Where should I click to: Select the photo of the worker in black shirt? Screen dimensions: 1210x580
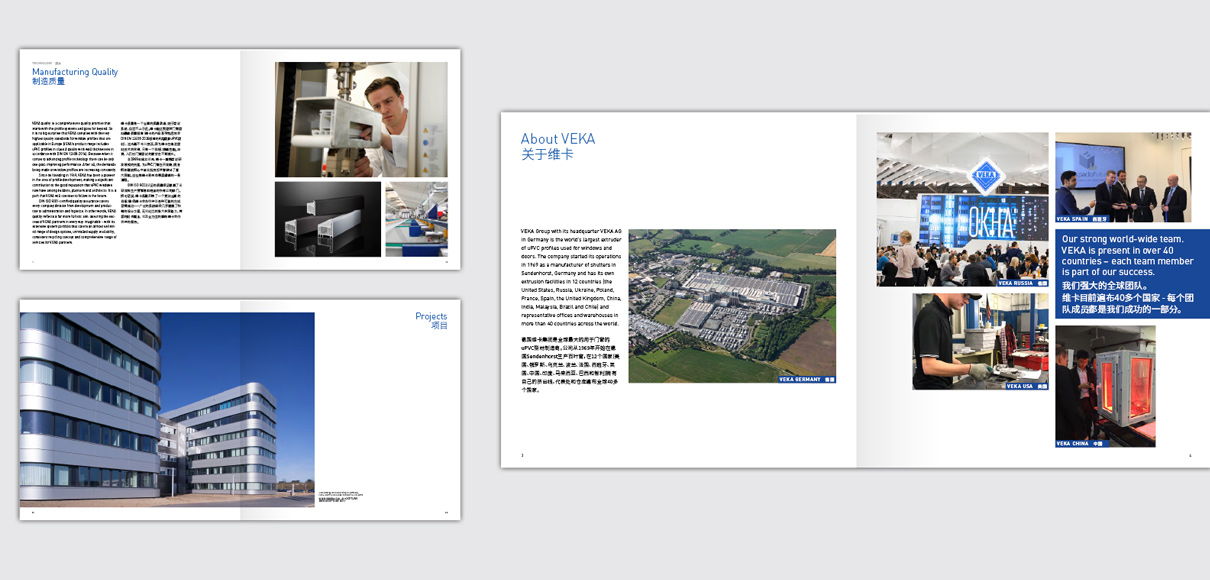click(x=980, y=341)
